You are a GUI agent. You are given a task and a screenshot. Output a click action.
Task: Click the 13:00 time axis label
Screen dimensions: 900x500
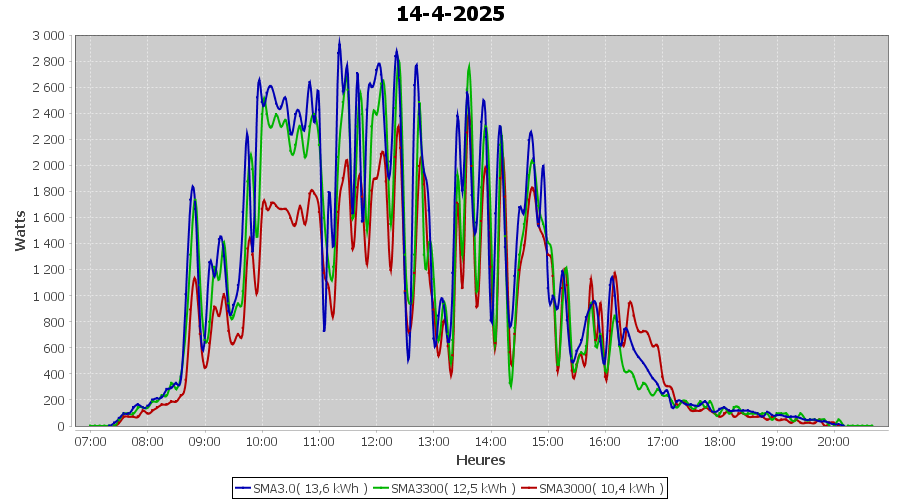point(433,441)
